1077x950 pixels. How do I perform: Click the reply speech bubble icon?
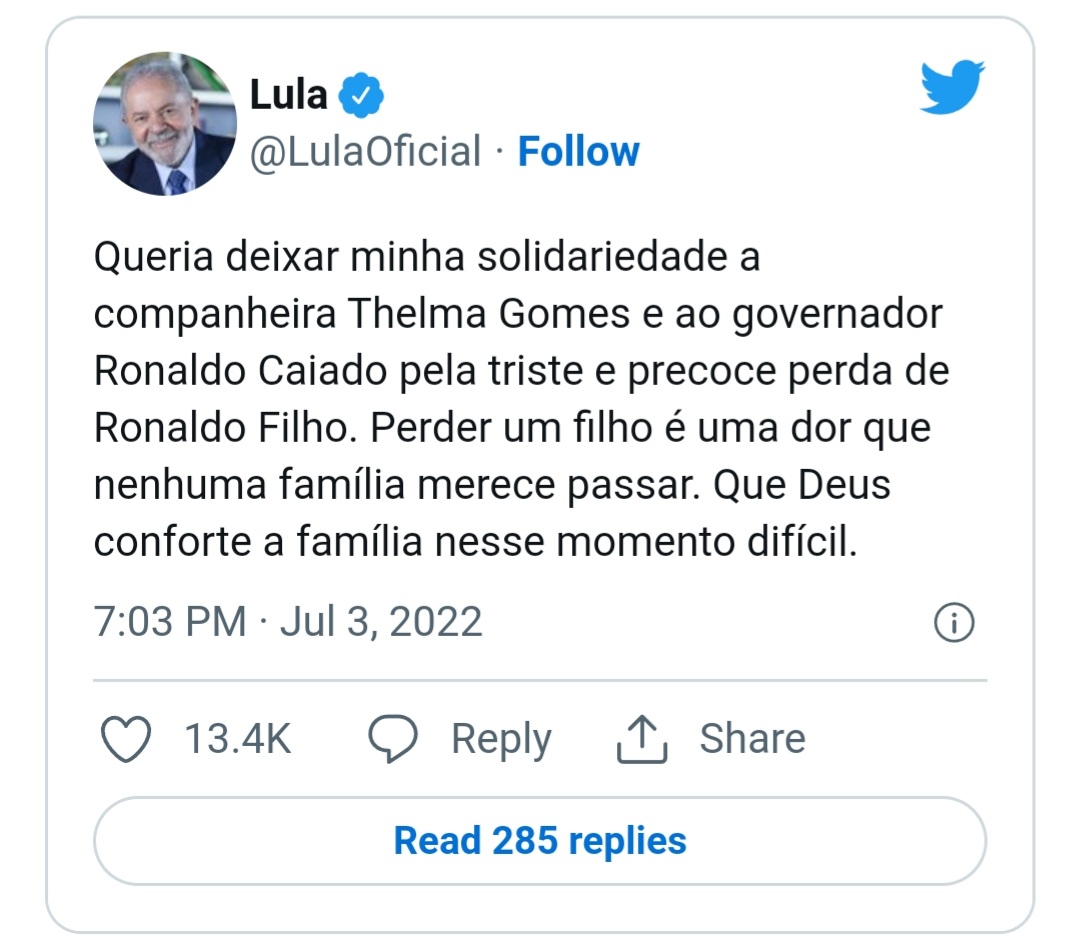click(x=393, y=739)
